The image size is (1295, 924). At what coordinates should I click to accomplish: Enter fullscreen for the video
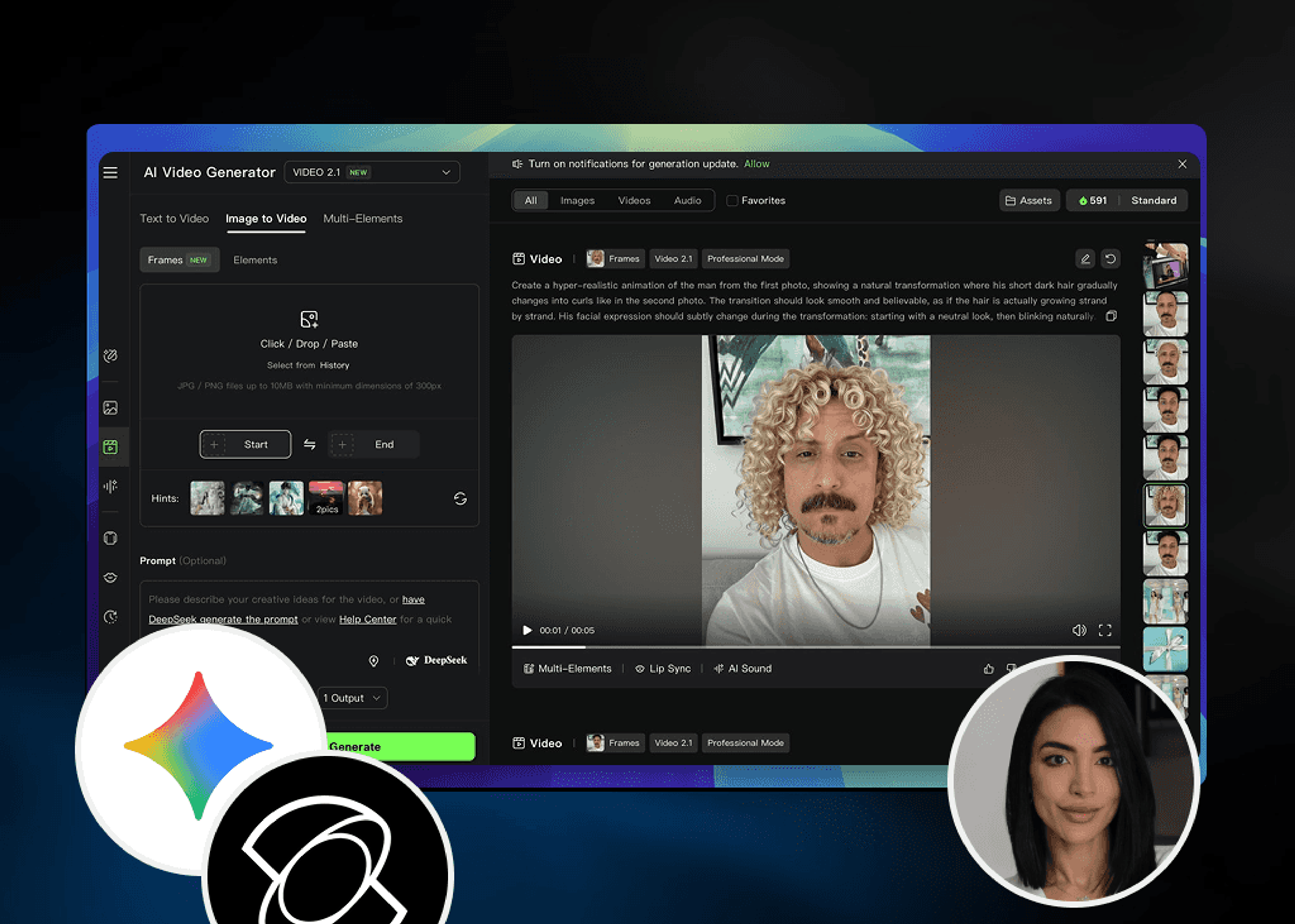click(x=1105, y=630)
